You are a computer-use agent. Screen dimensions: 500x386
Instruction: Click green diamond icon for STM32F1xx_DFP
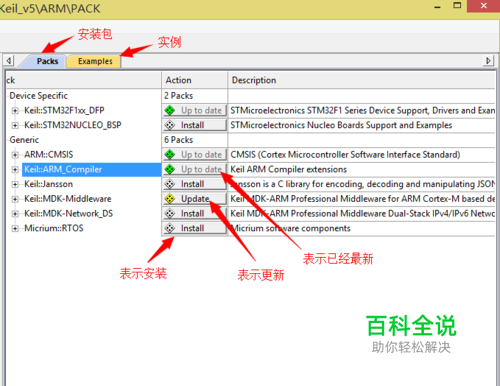click(170, 110)
